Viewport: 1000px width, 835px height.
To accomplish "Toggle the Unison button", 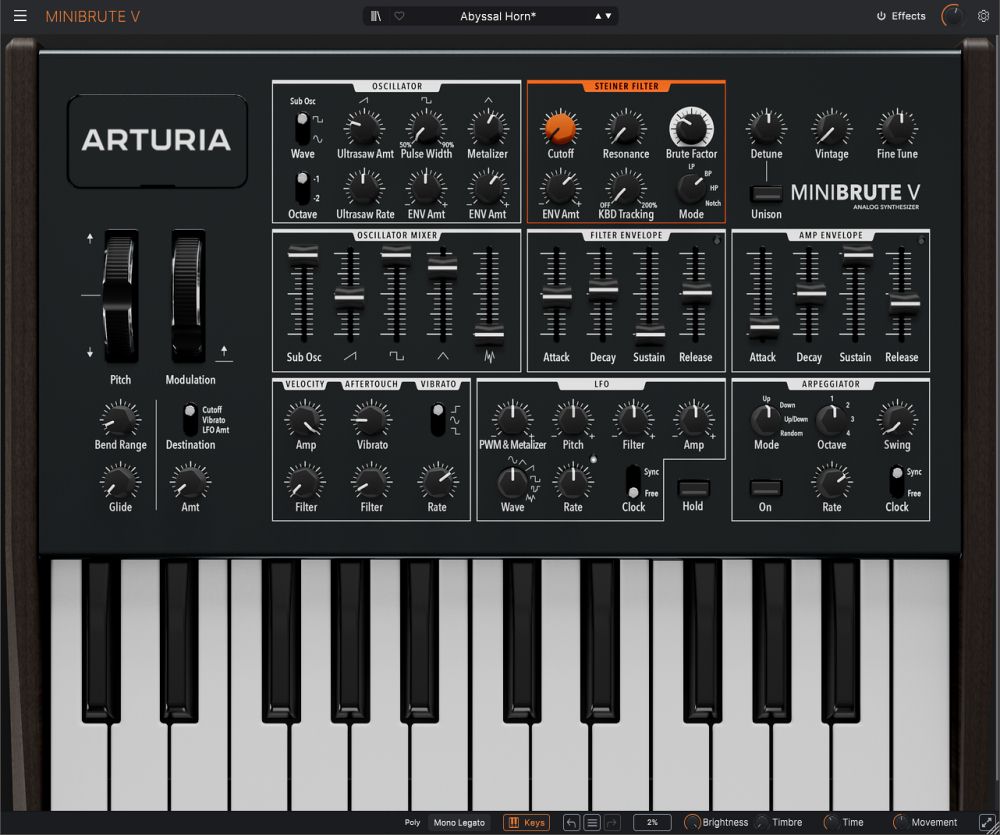I will [x=766, y=193].
